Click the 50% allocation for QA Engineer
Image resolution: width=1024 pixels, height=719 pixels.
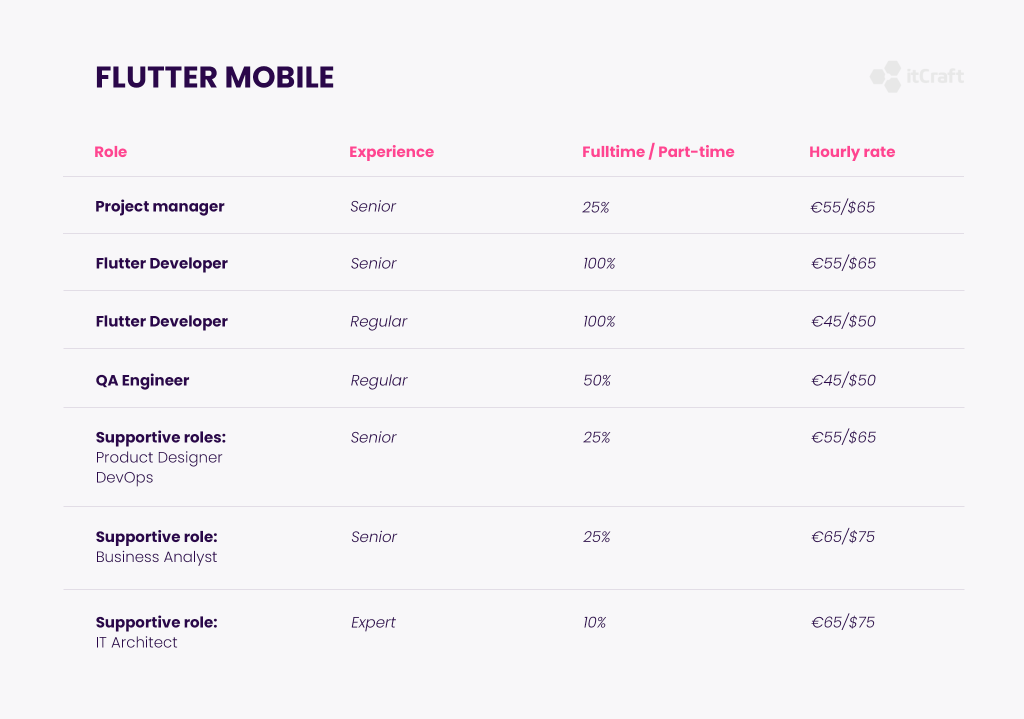(597, 380)
